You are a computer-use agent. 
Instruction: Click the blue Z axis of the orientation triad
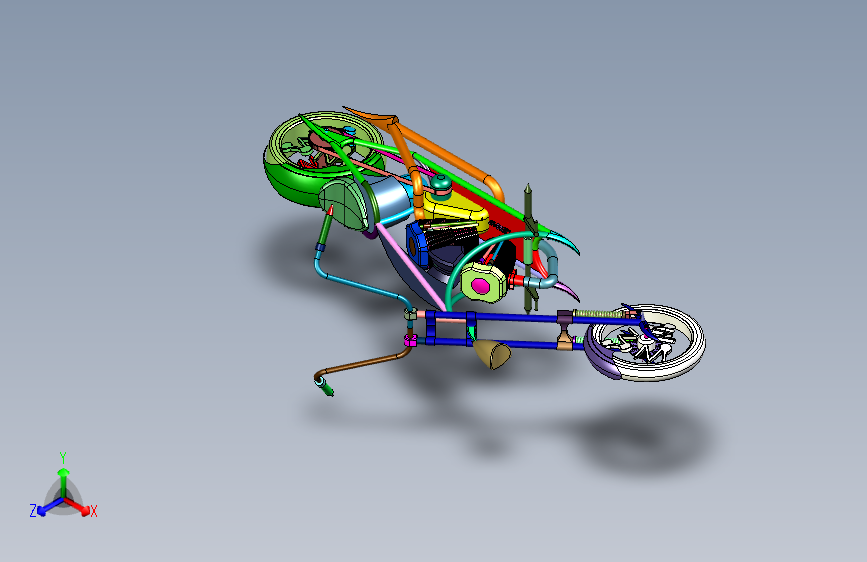[x=51, y=506]
